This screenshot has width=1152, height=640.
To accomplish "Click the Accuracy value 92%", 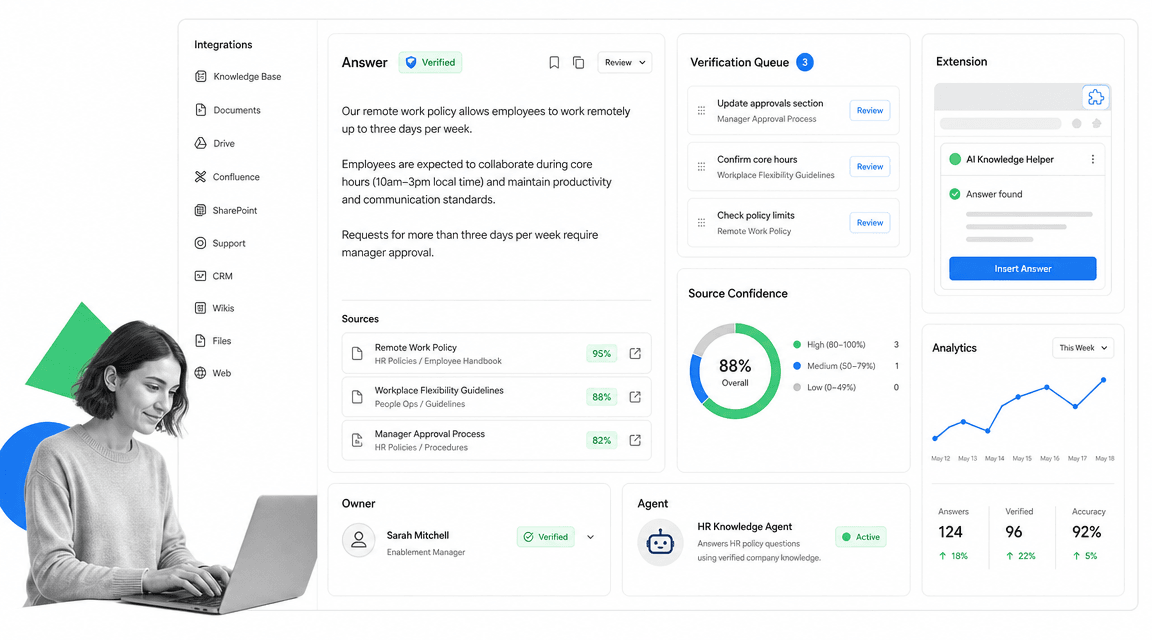I will 1087,532.
